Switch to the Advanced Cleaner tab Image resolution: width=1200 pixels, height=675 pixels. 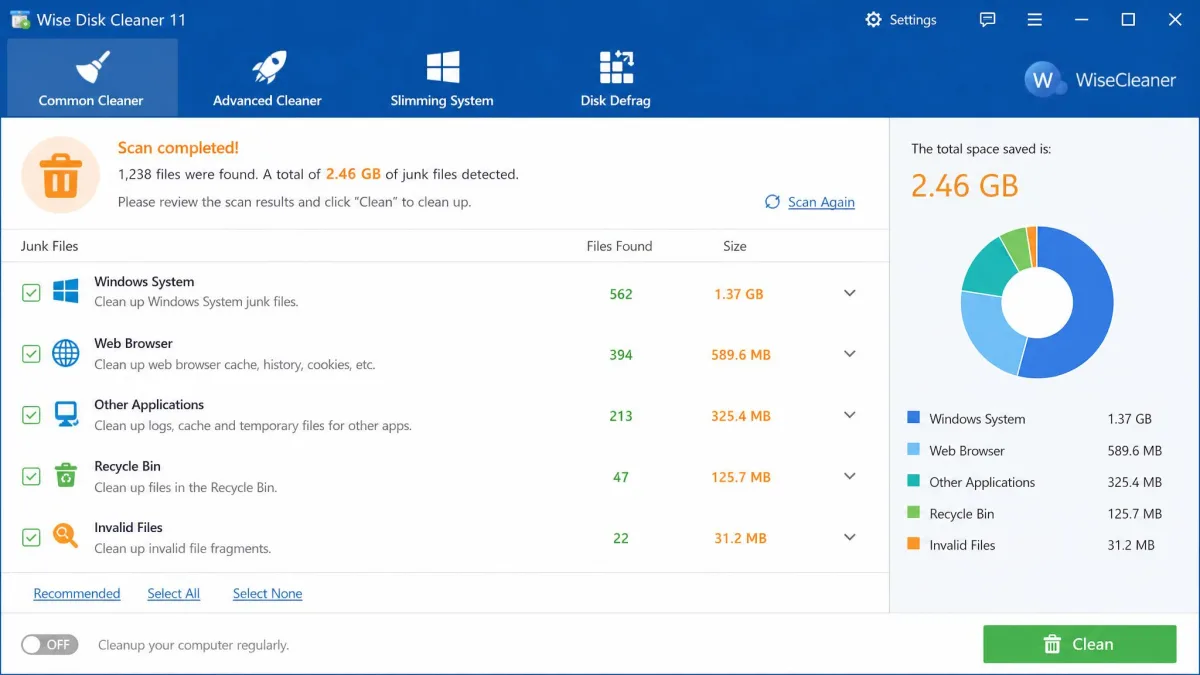click(267, 78)
